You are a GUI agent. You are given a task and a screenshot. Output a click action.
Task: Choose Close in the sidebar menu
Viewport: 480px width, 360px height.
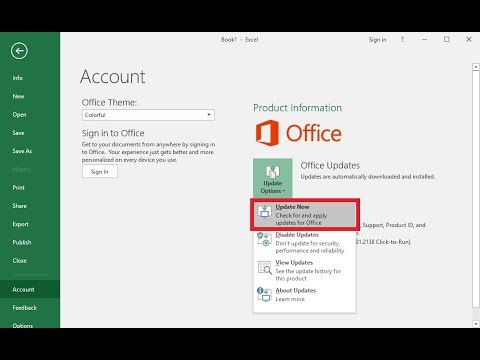pos(20,261)
